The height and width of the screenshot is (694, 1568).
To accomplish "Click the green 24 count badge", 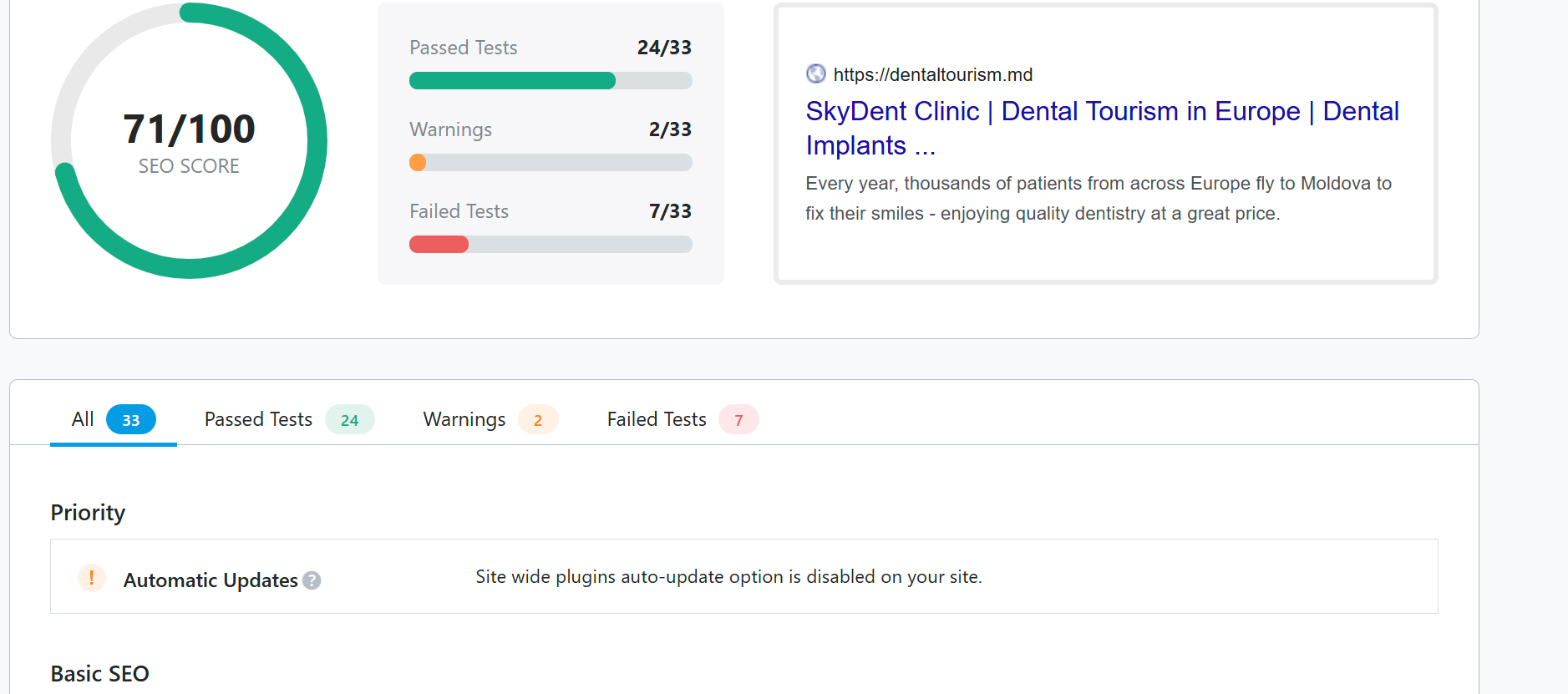I will pos(349,420).
